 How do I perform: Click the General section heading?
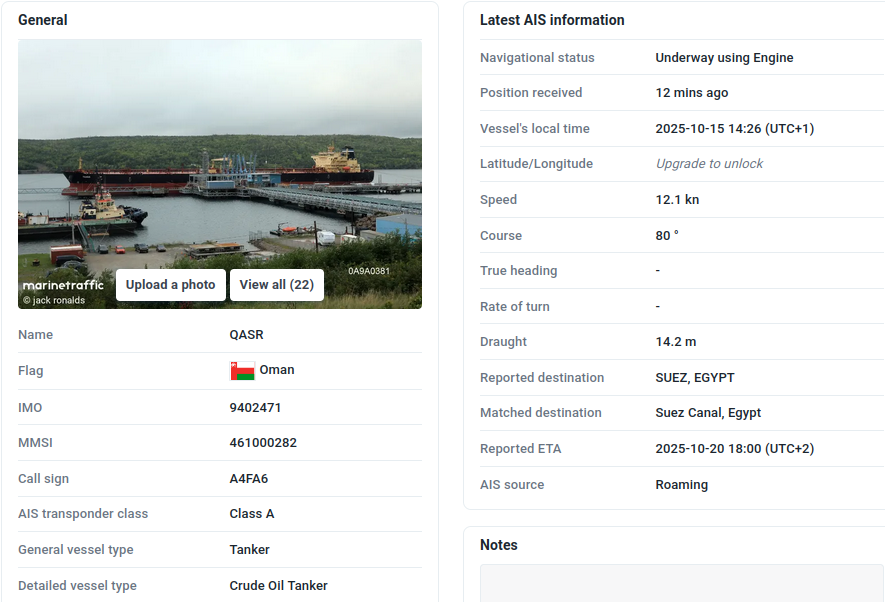click(x=43, y=20)
